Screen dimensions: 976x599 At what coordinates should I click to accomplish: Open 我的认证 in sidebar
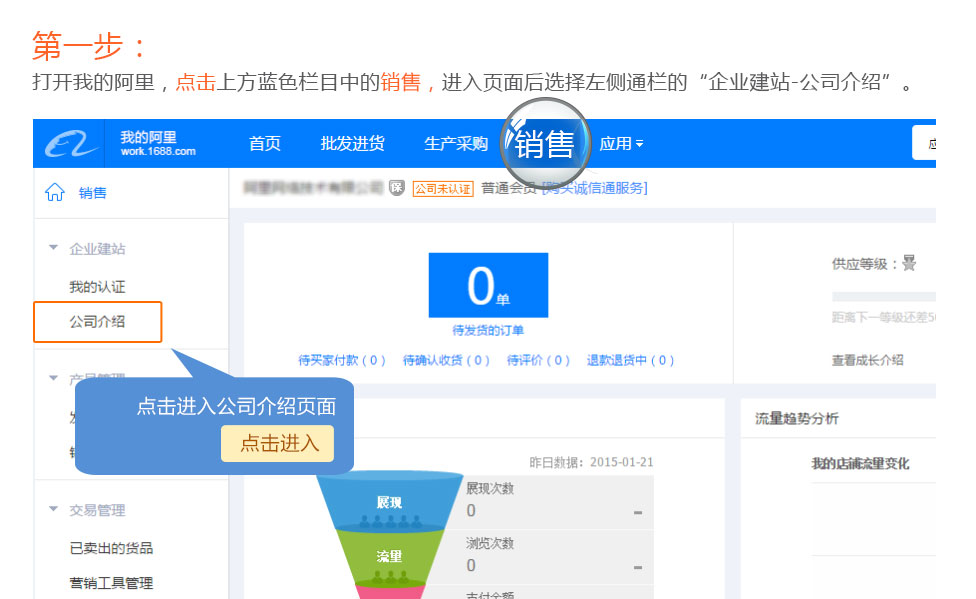[97, 287]
